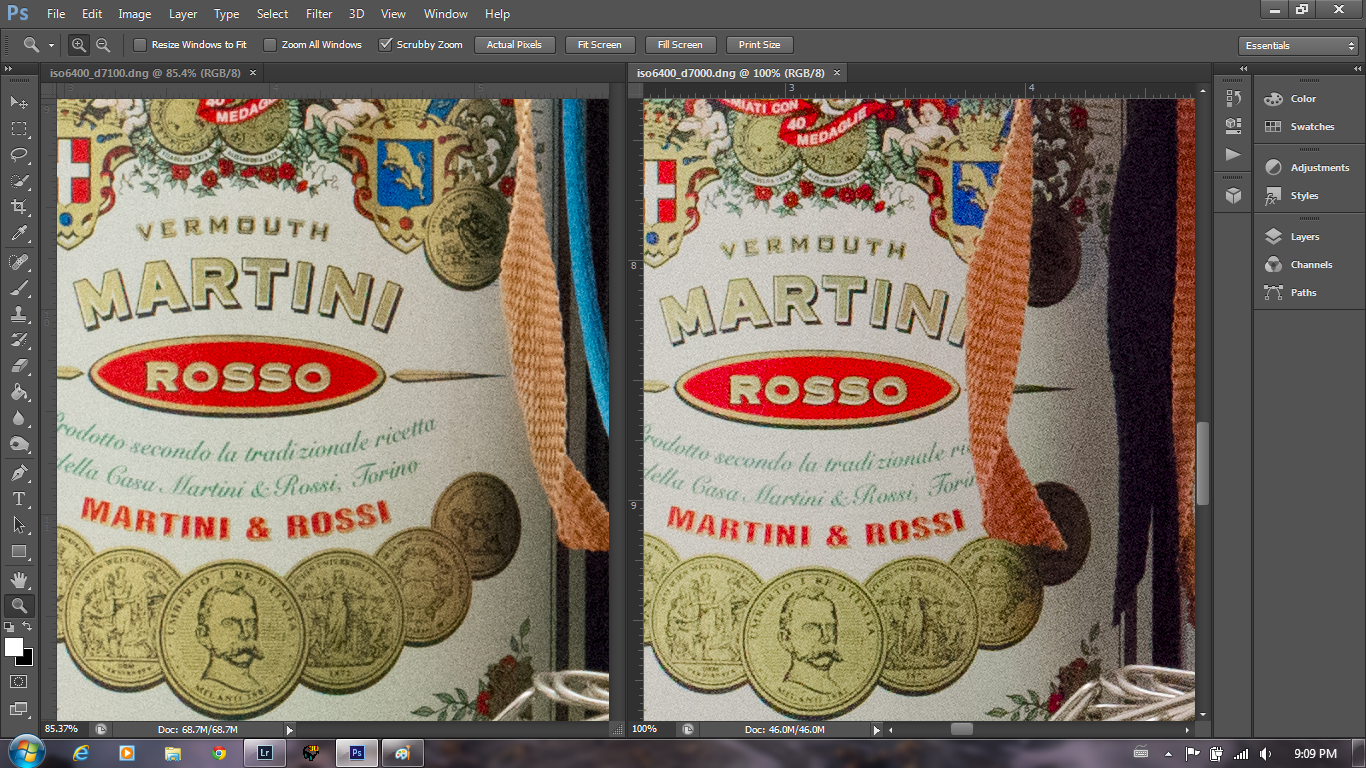Enable Zoom All Windows checkbox

tap(270, 45)
